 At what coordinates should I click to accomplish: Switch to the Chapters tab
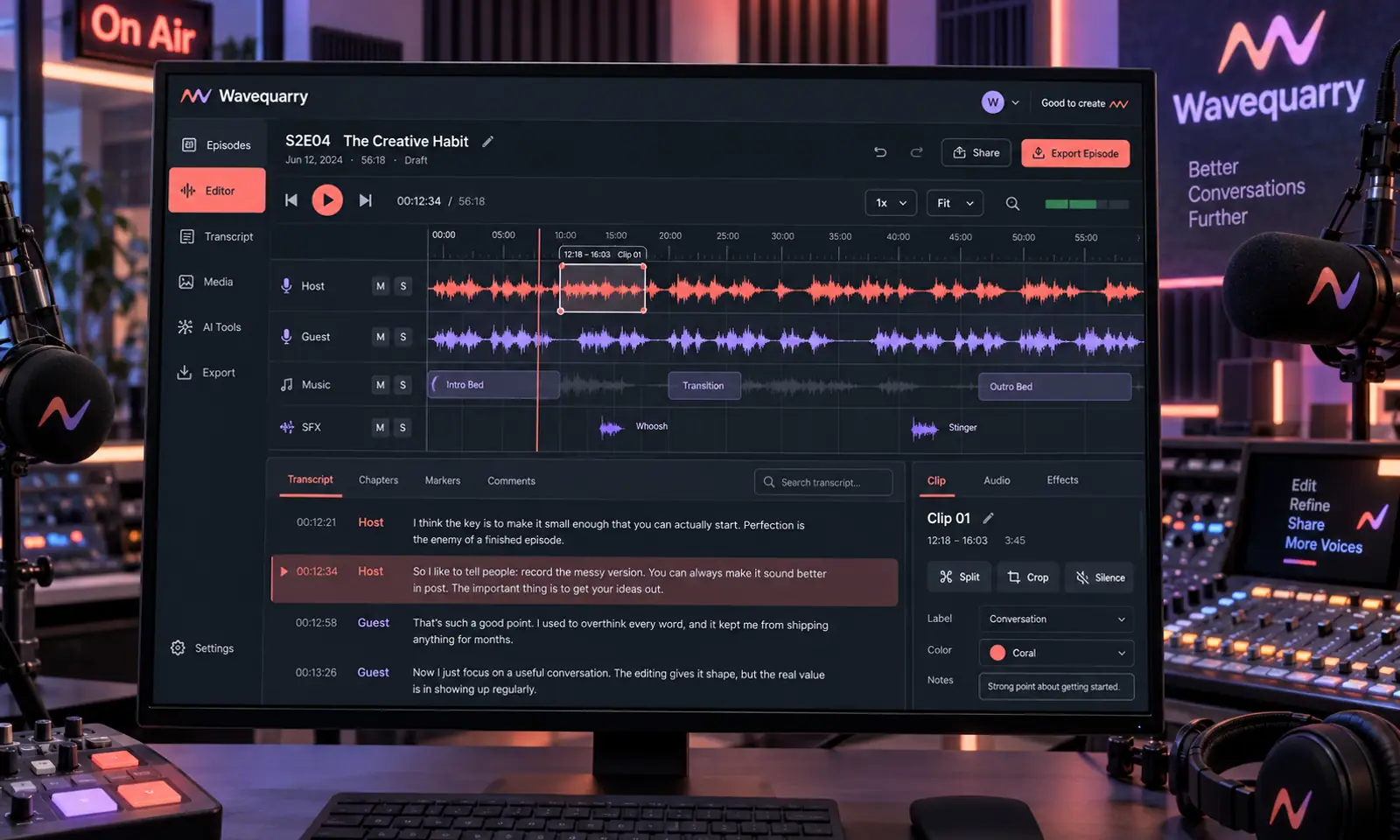[378, 480]
